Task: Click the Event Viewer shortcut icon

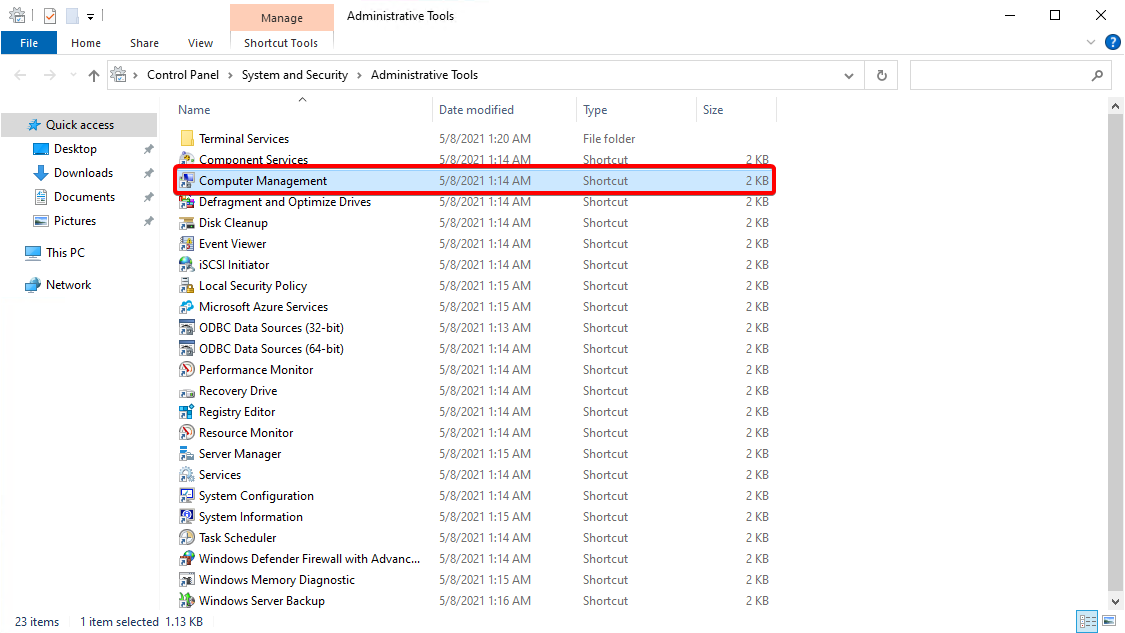Action: [x=186, y=244]
